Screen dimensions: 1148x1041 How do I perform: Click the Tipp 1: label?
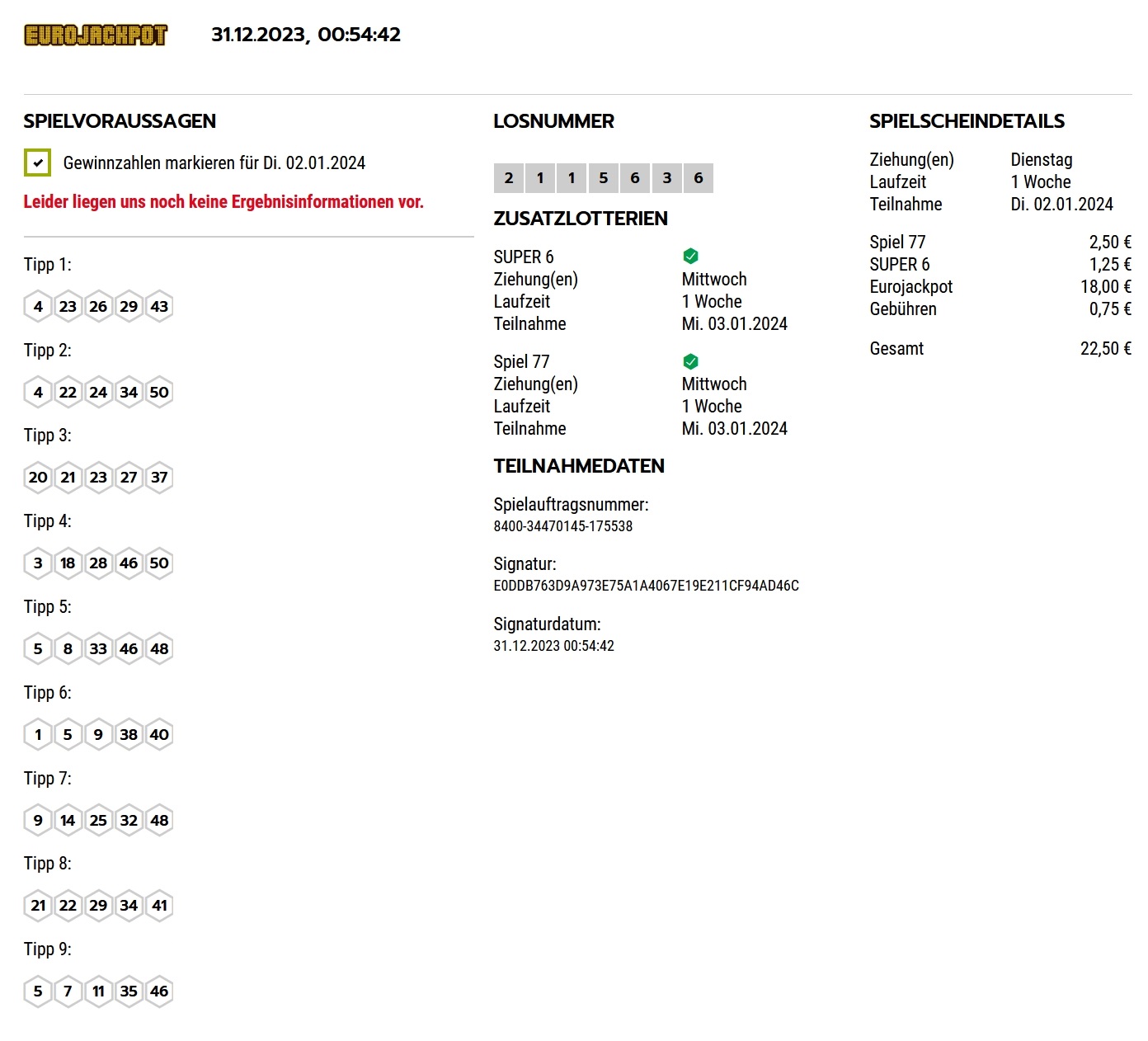coord(48,265)
